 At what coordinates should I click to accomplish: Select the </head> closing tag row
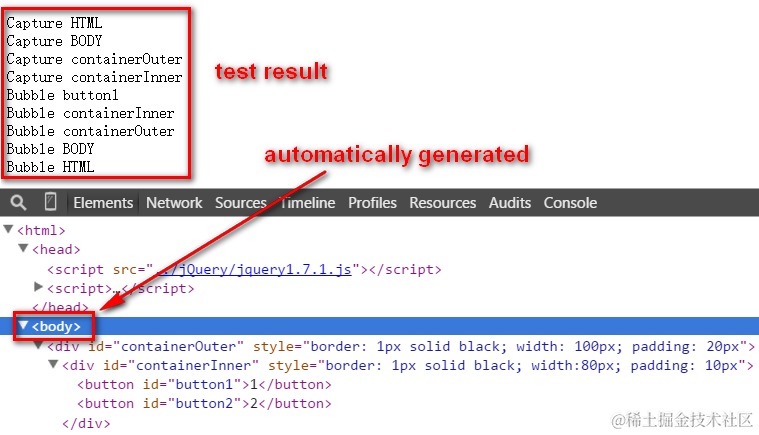pos(60,307)
